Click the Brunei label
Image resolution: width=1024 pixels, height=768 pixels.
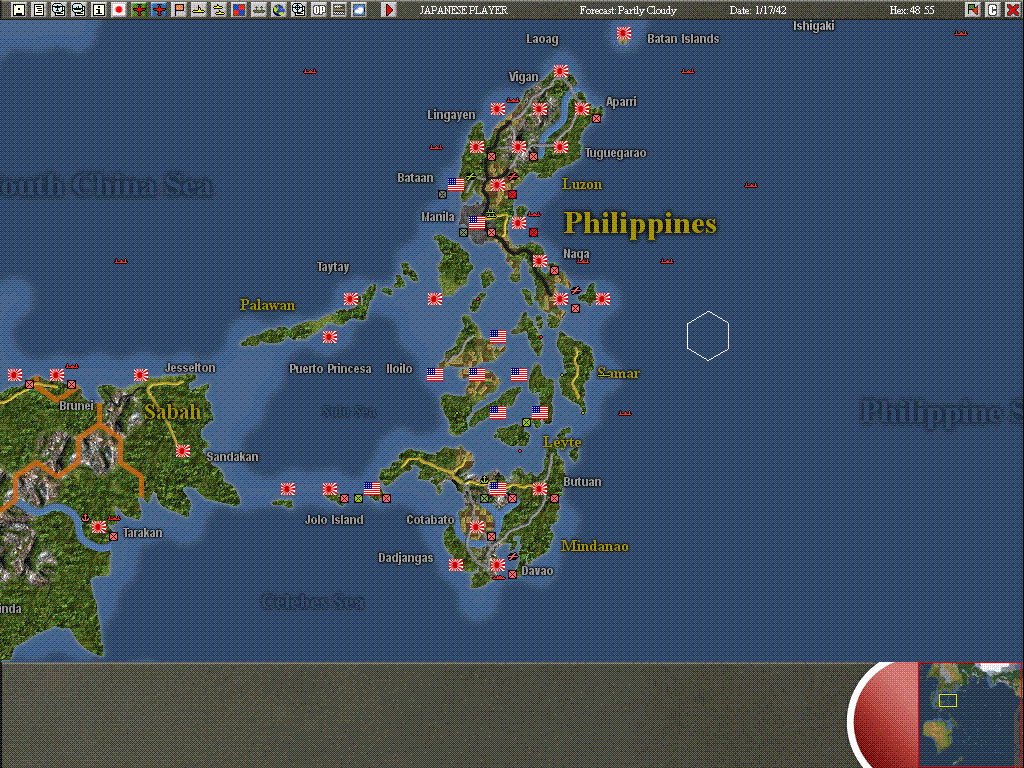(x=76, y=406)
